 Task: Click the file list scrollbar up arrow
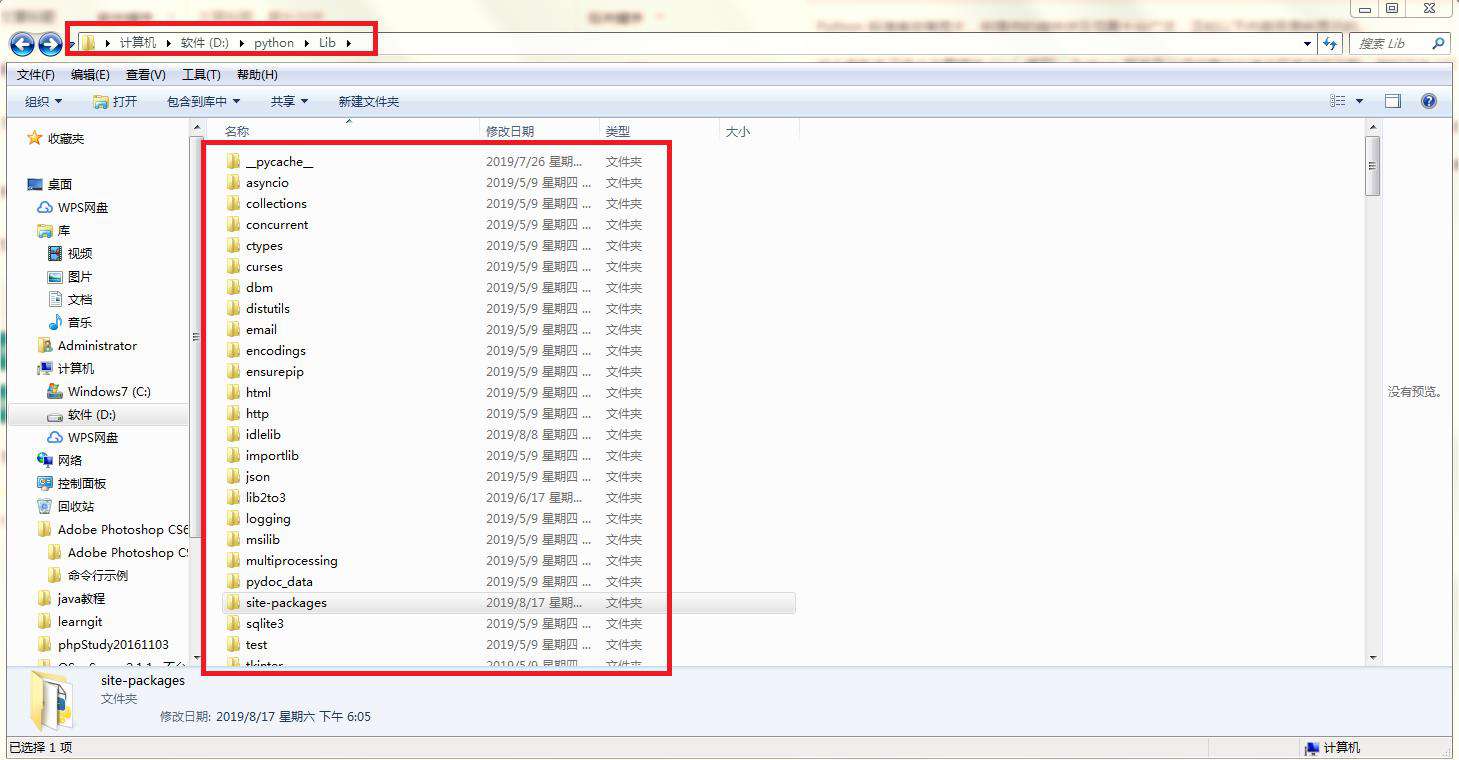[x=1373, y=128]
